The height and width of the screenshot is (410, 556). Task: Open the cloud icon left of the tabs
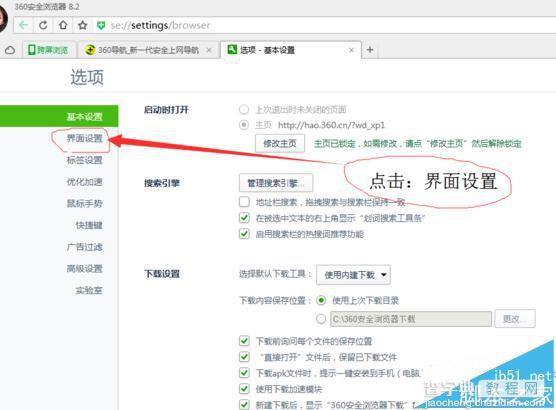pyautogui.click(x=10, y=50)
